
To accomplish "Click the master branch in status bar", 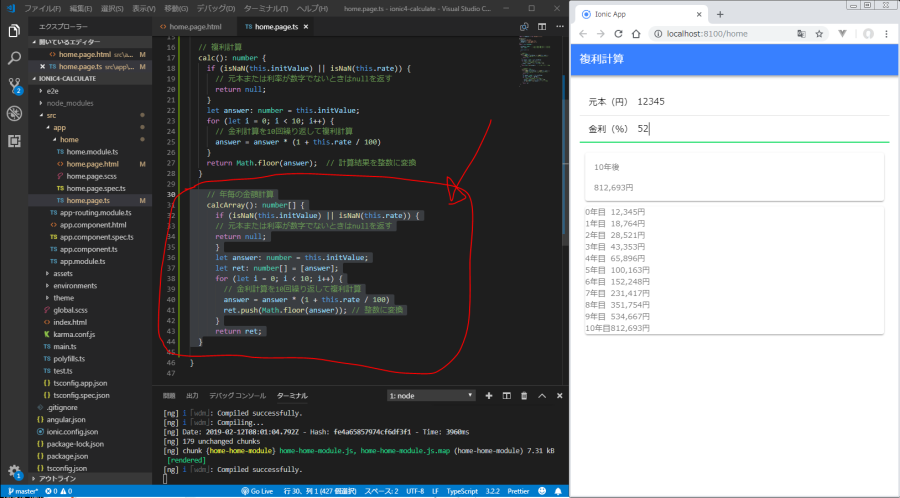I will [x=23, y=491].
